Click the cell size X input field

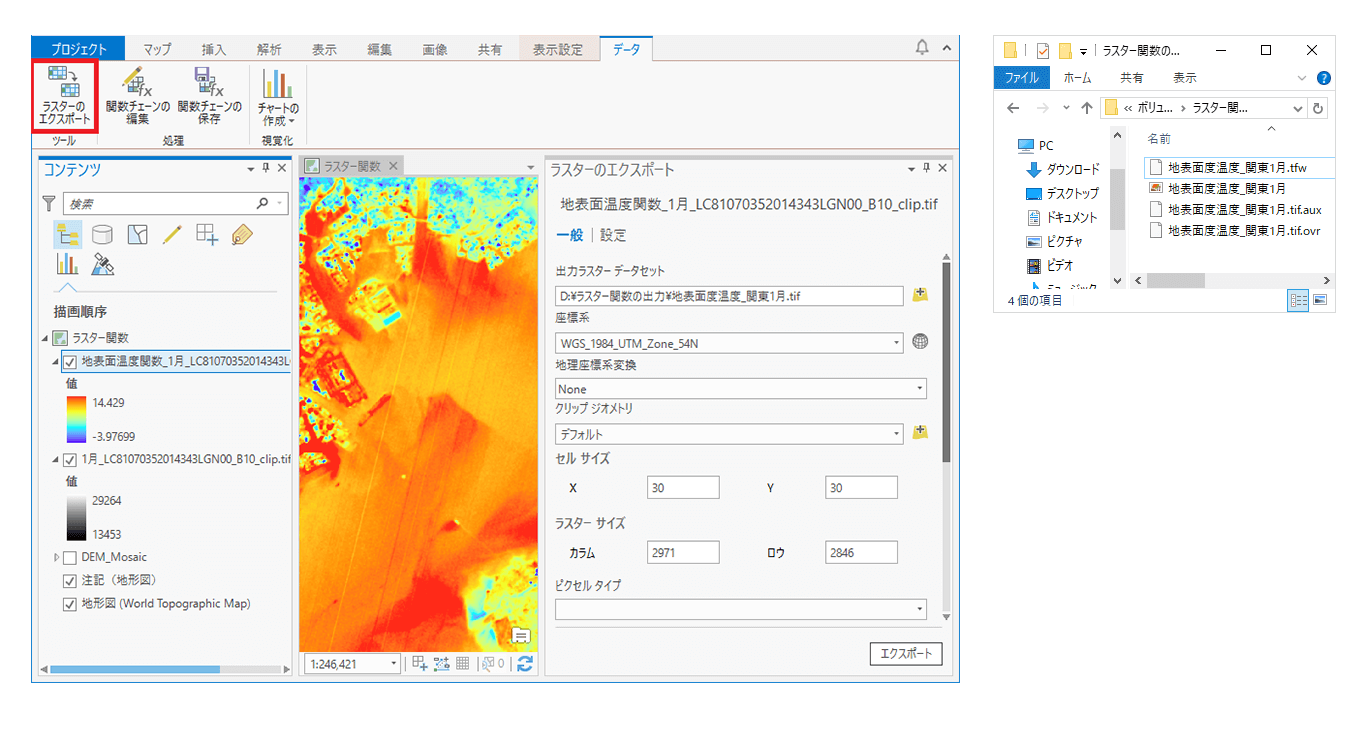tap(683, 488)
